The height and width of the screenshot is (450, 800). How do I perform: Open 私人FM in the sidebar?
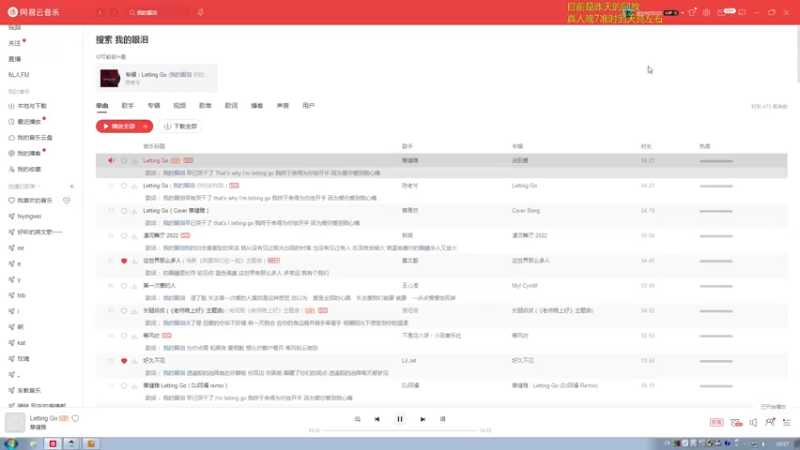(x=19, y=74)
